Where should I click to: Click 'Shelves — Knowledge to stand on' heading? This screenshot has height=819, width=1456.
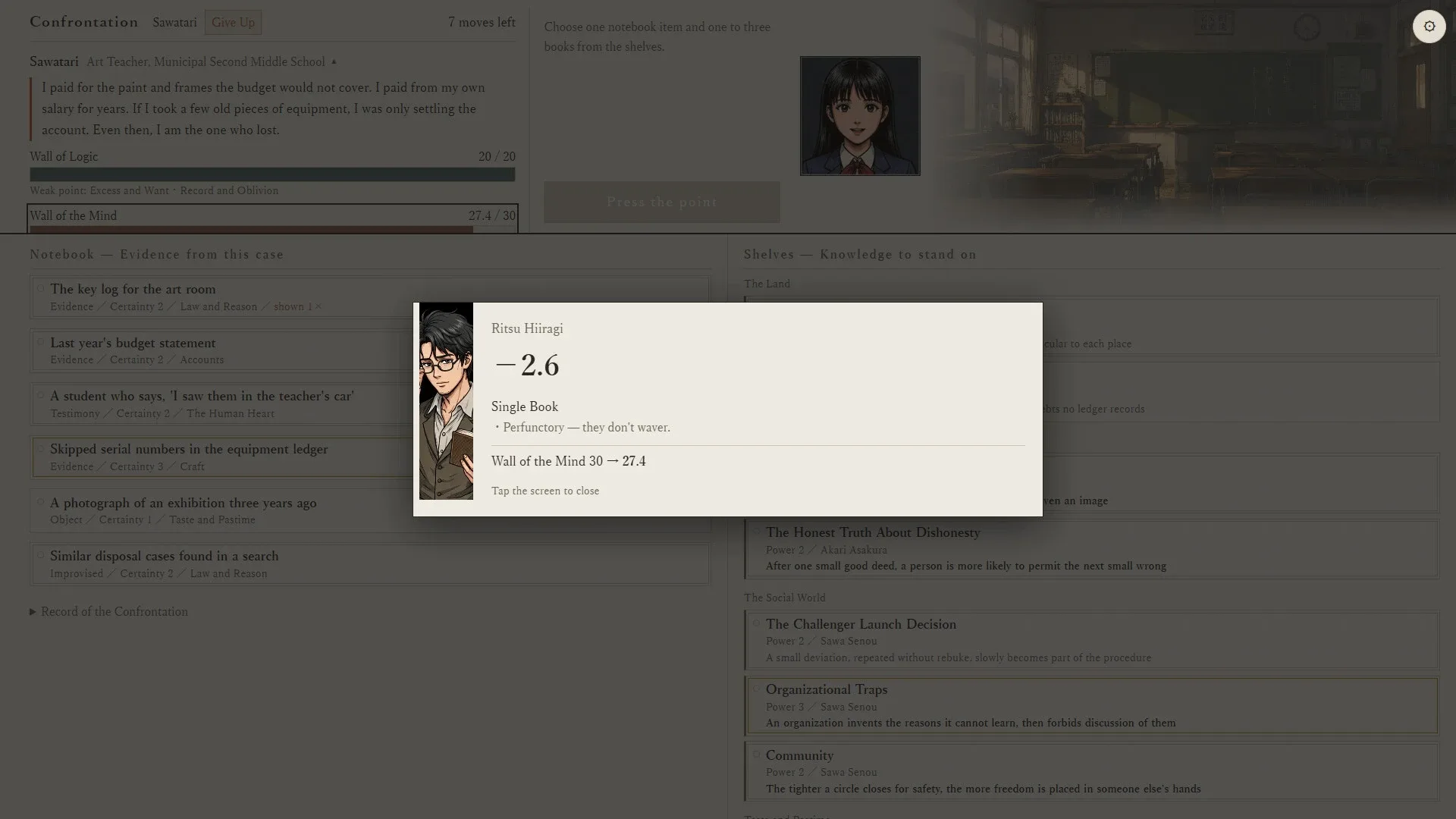860,254
